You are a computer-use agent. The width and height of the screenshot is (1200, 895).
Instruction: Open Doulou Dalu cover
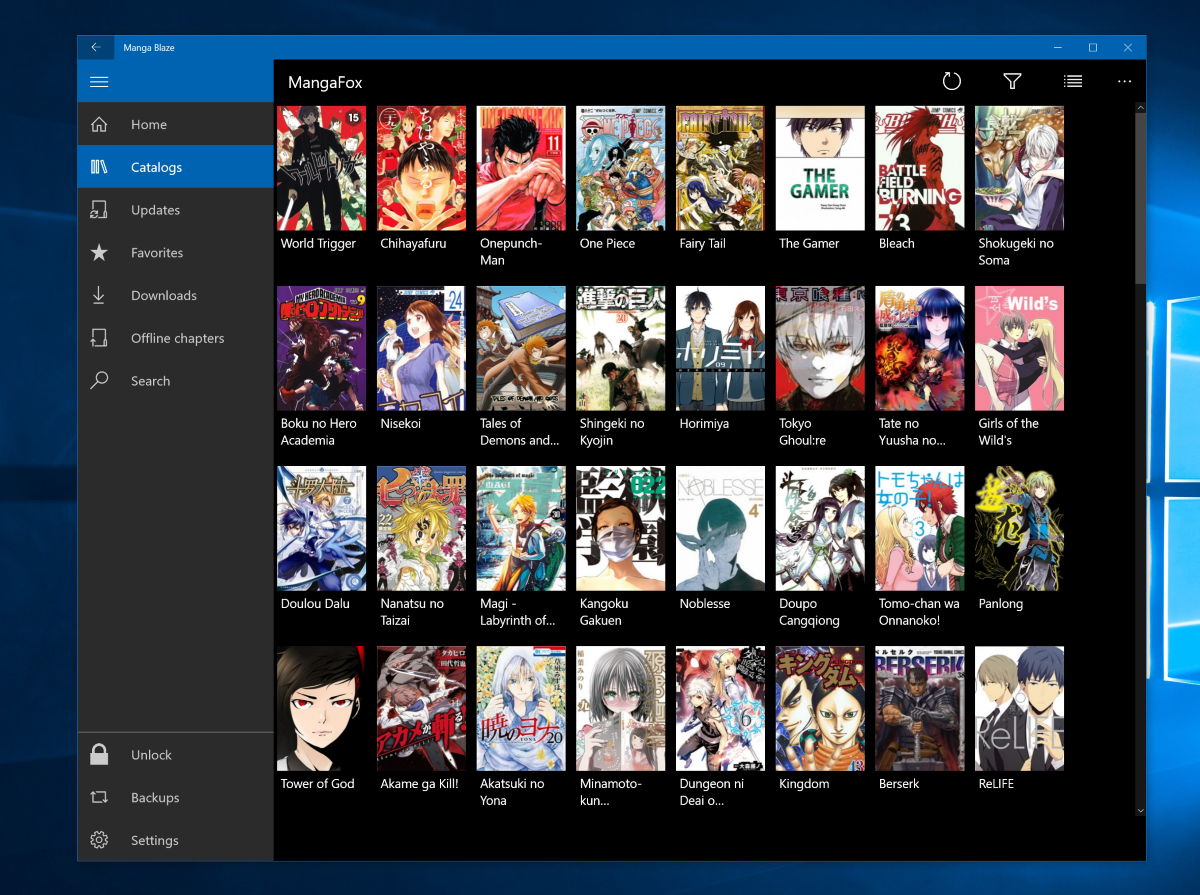(321, 528)
